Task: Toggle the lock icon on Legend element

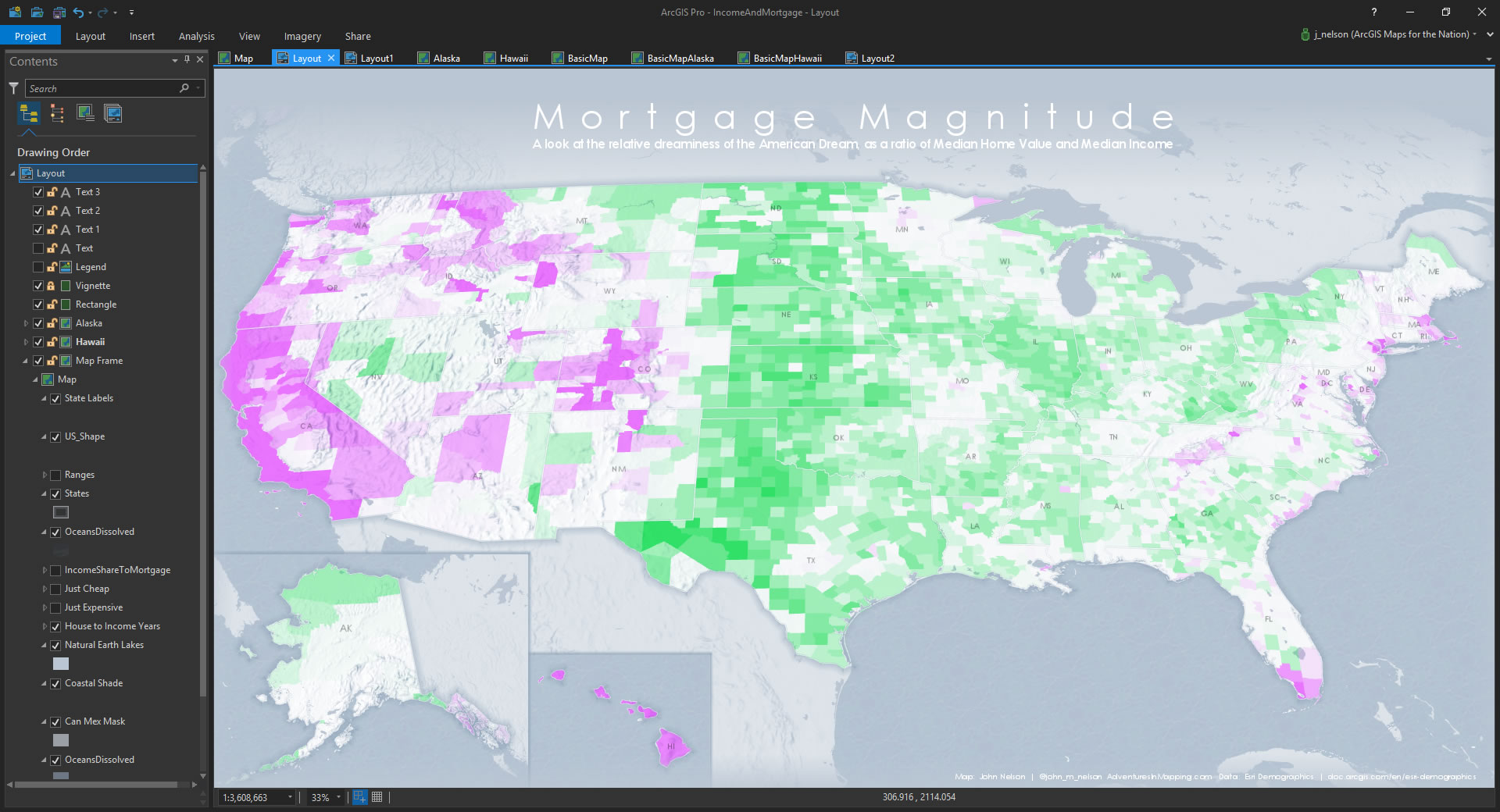Action: (52, 267)
